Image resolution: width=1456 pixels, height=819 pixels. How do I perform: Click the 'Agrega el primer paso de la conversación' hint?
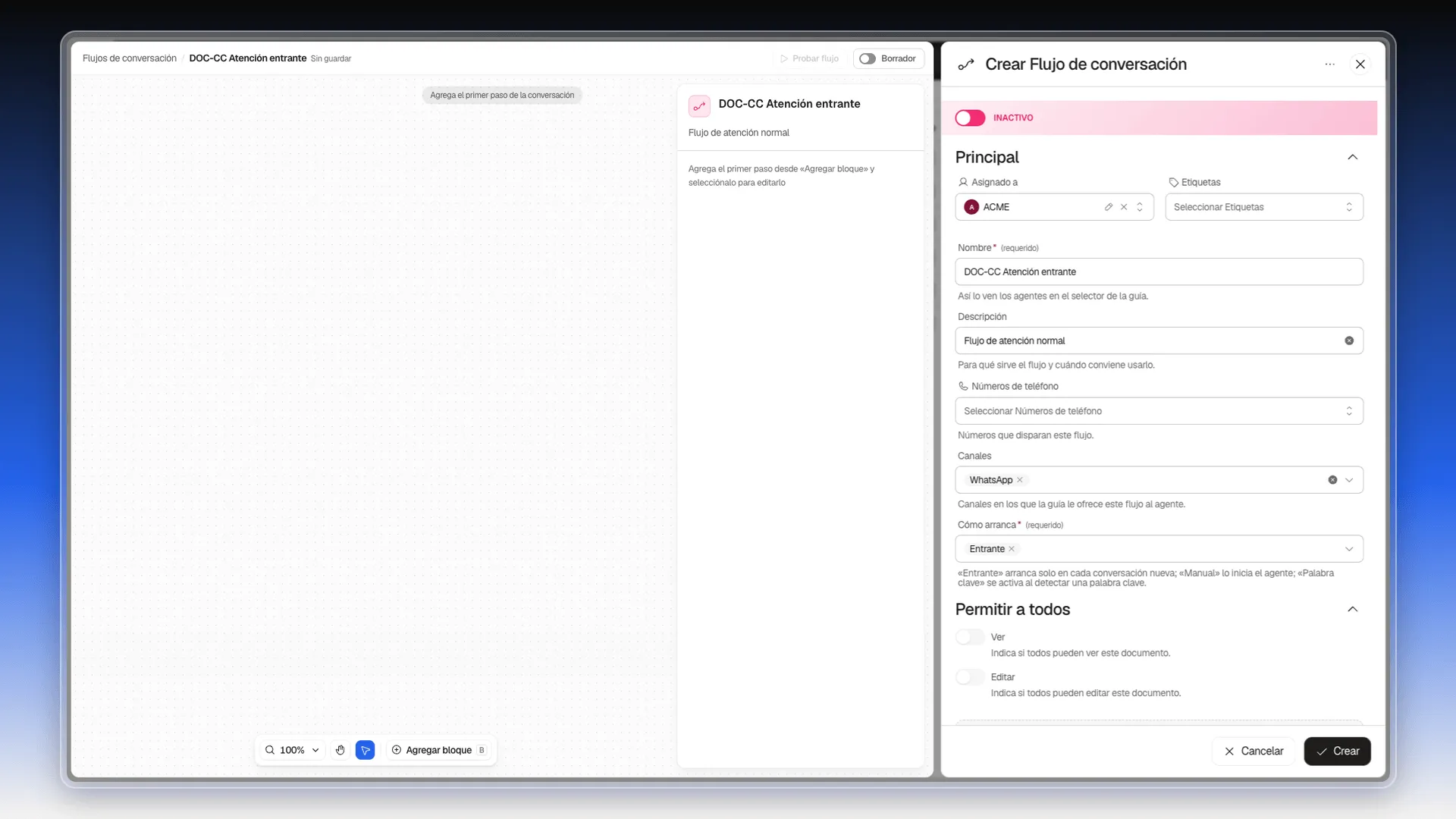coord(502,96)
